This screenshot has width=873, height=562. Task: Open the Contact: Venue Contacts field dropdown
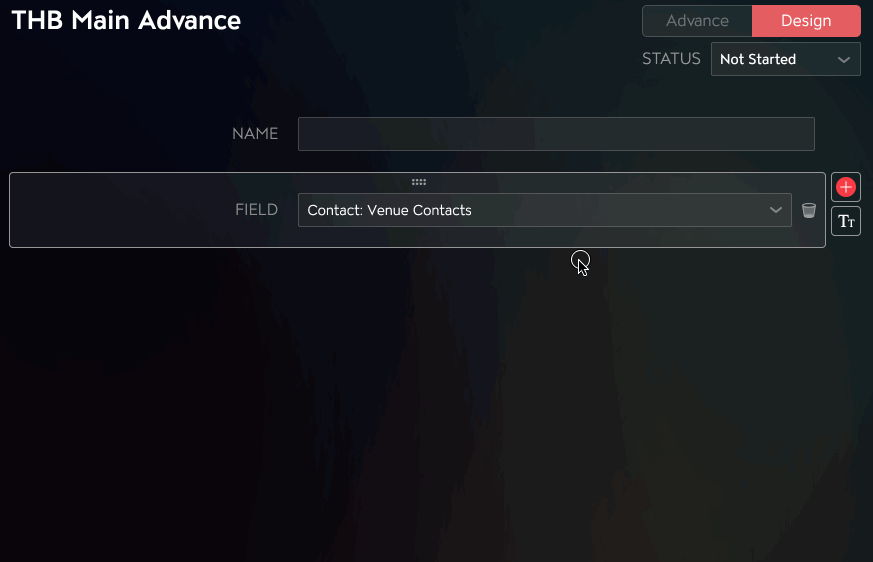point(545,210)
